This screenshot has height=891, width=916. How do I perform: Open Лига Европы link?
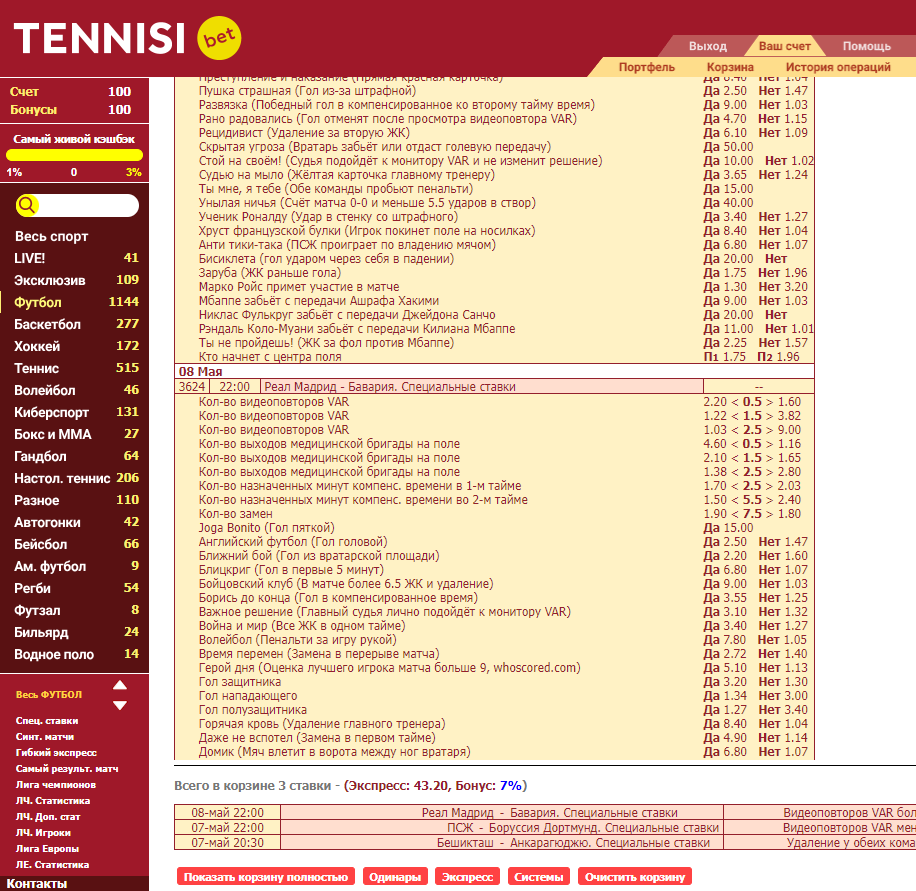pos(47,848)
